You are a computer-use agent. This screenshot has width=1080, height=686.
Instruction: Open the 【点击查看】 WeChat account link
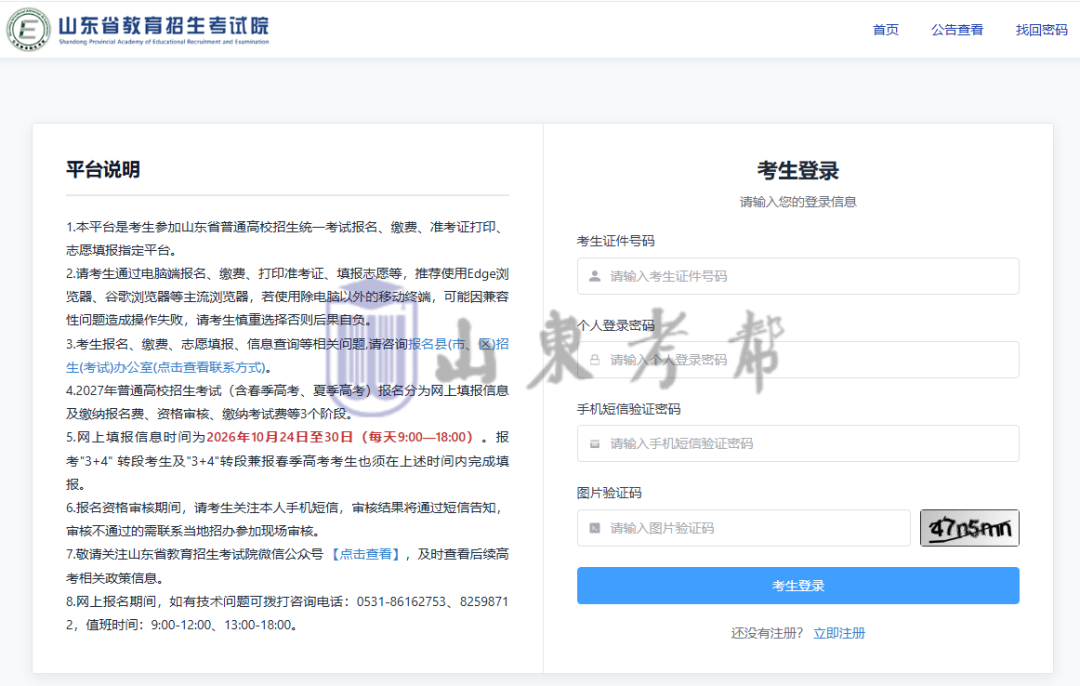pyautogui.click(x=365, y=554)
